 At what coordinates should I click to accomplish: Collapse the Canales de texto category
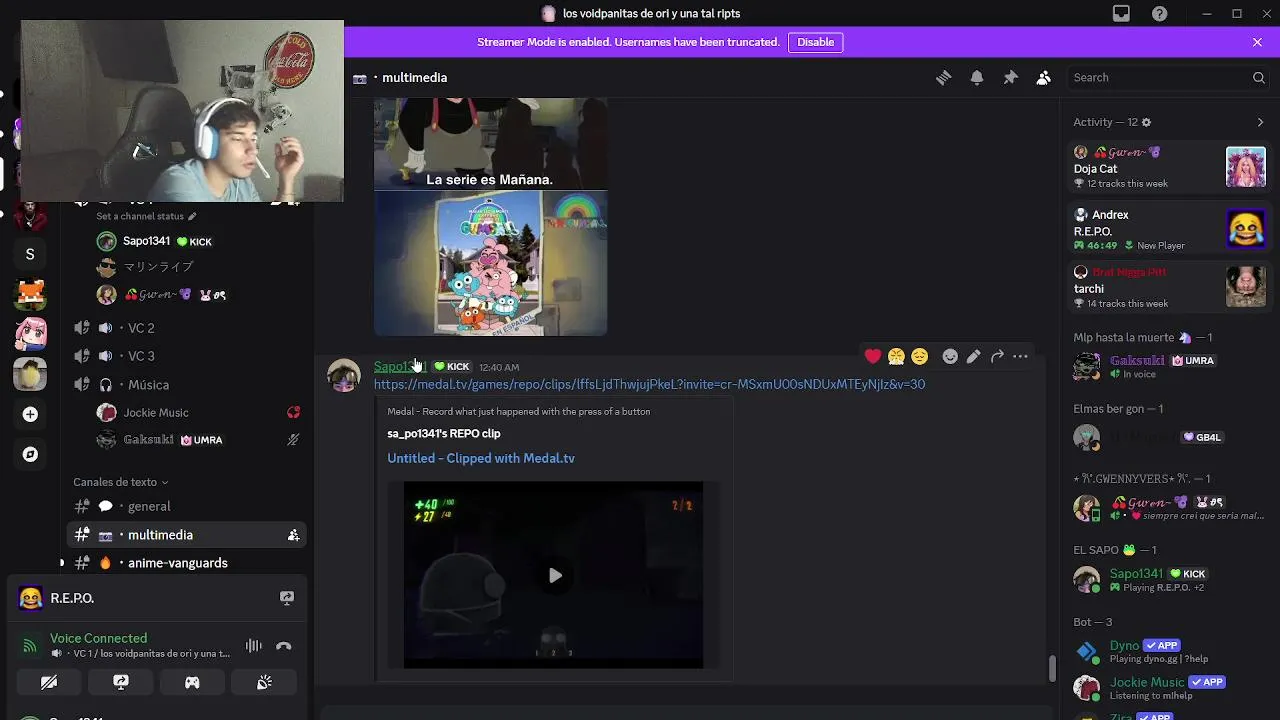(120, 482)
